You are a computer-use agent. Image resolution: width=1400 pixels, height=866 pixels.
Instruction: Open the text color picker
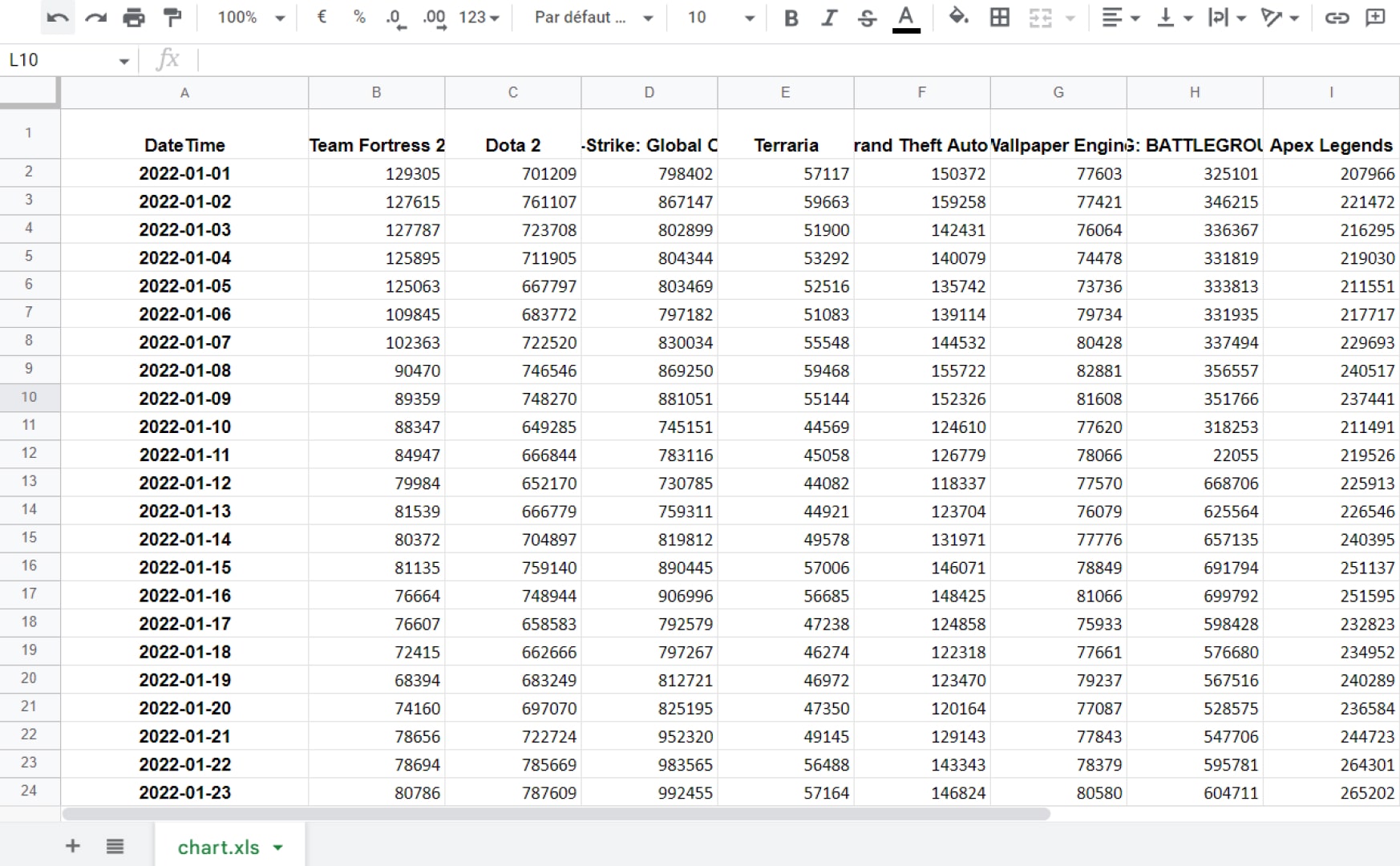tap(906, 18)
